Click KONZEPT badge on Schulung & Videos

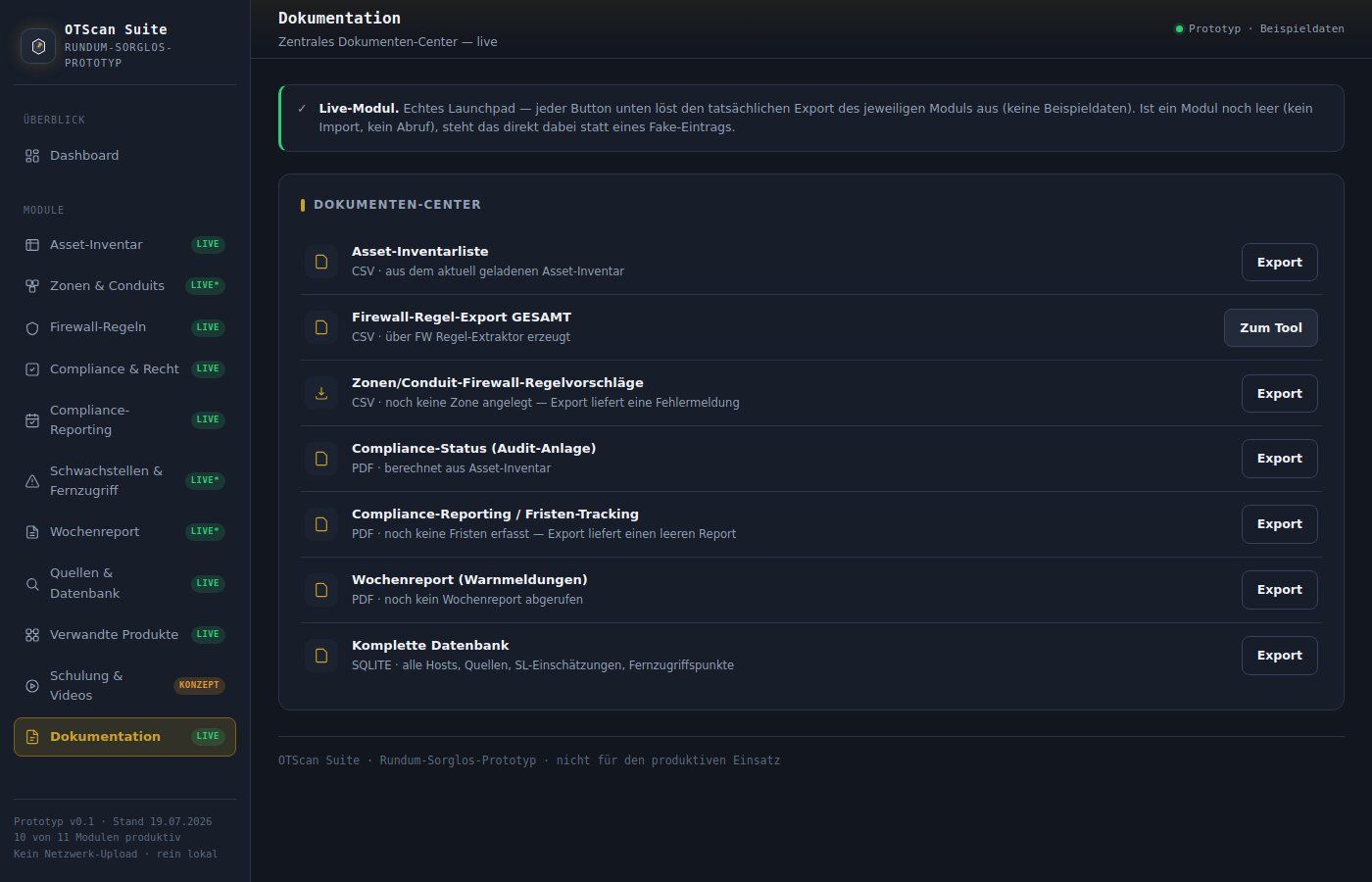pyautogui.click(x=199, y=686)
